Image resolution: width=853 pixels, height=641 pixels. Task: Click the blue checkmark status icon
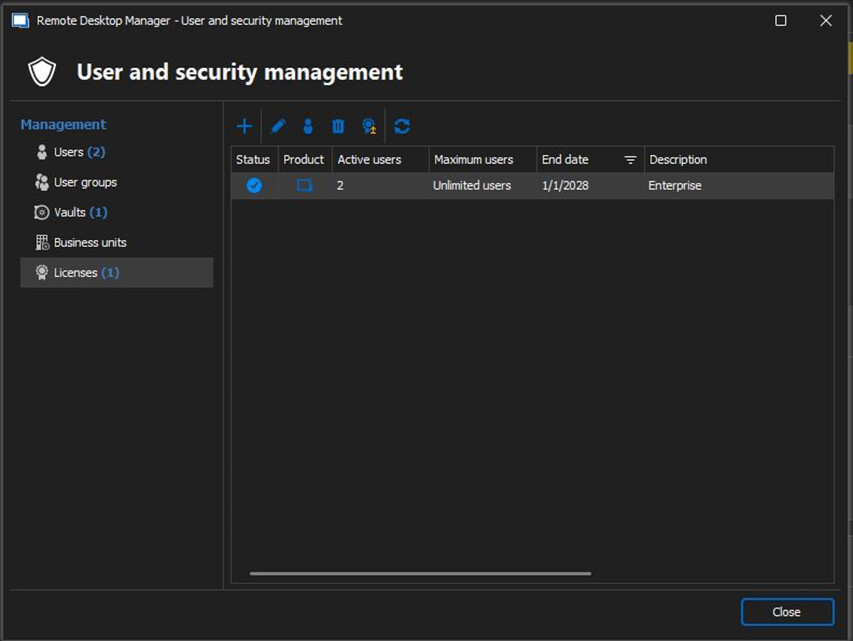click(254, 186)
